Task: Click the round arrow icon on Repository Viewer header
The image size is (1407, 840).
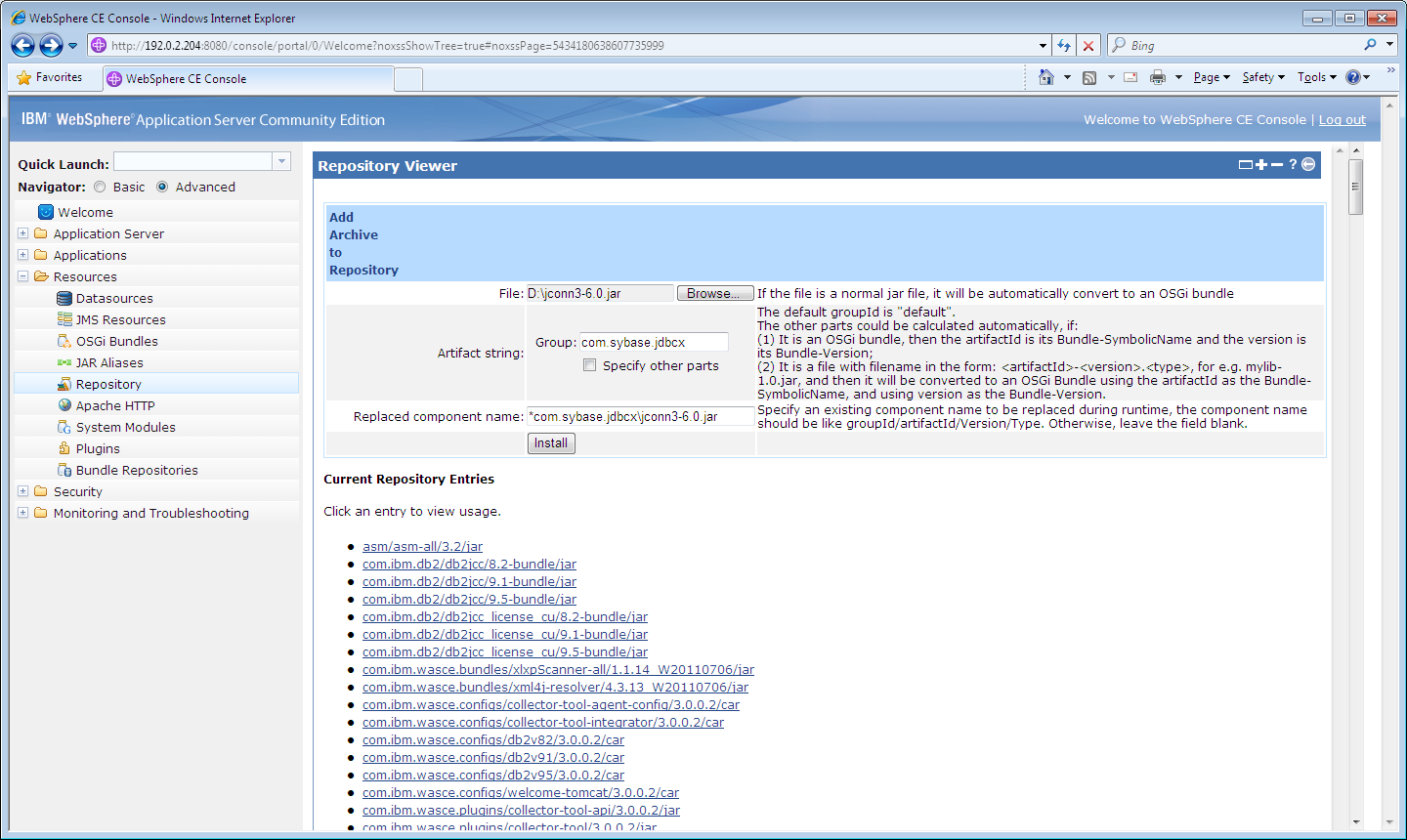Action: click(1308, 164)
